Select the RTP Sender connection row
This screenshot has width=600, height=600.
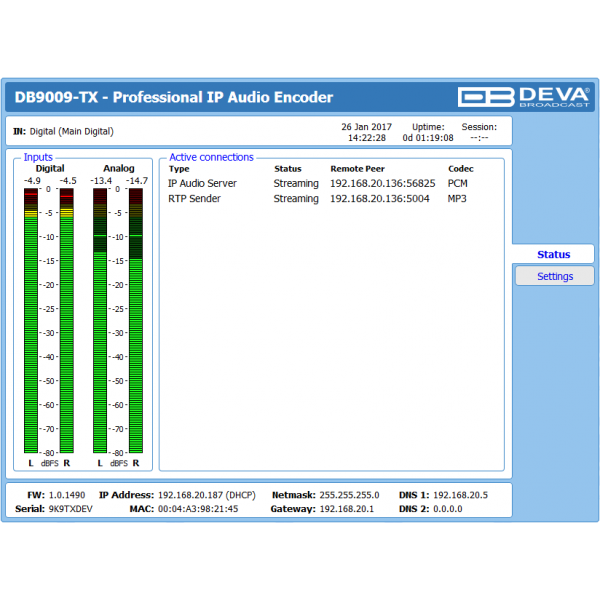(318, 199)
